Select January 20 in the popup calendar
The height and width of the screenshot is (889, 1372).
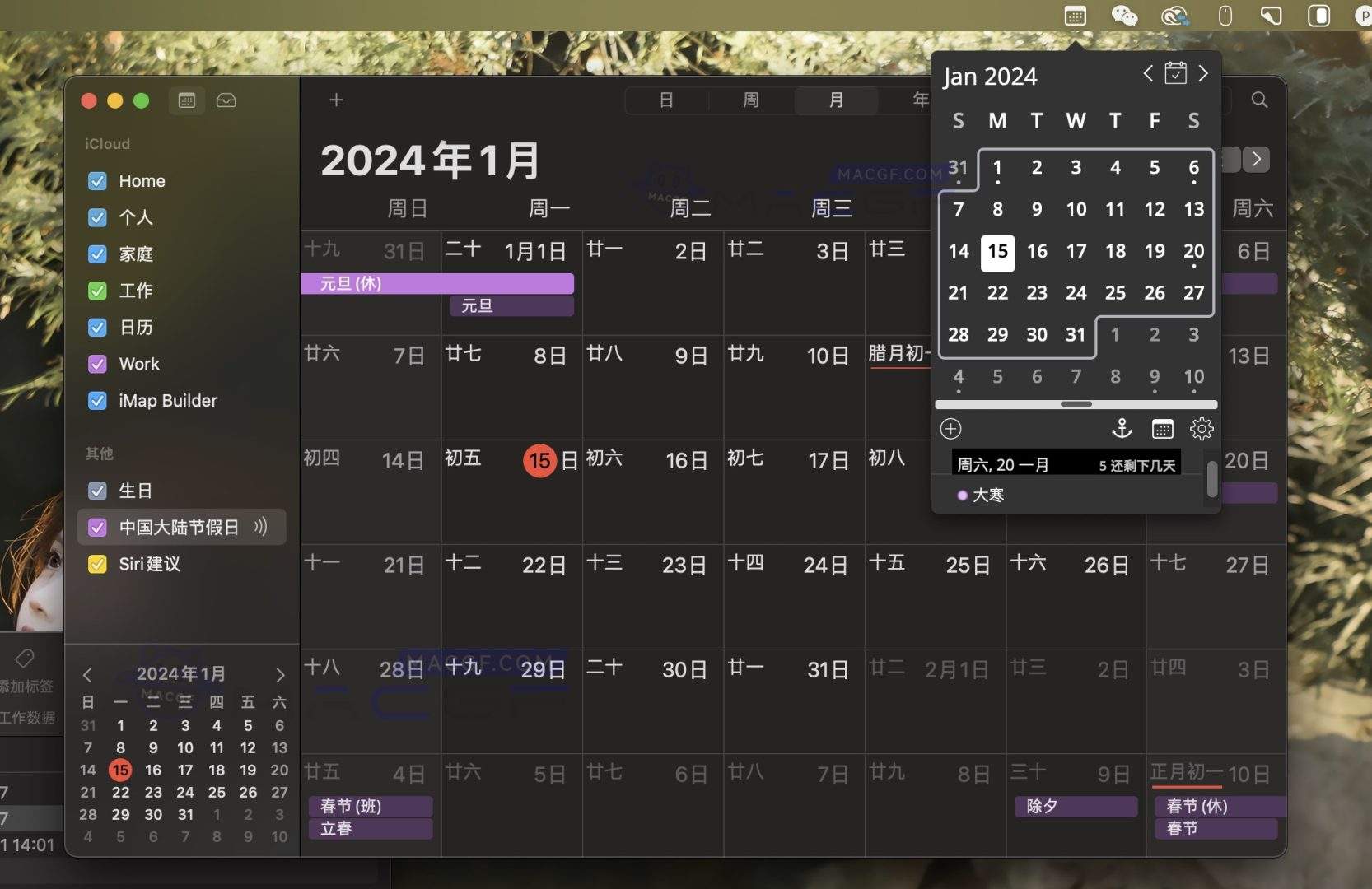pyautogui.click(x=1194, y=251)
